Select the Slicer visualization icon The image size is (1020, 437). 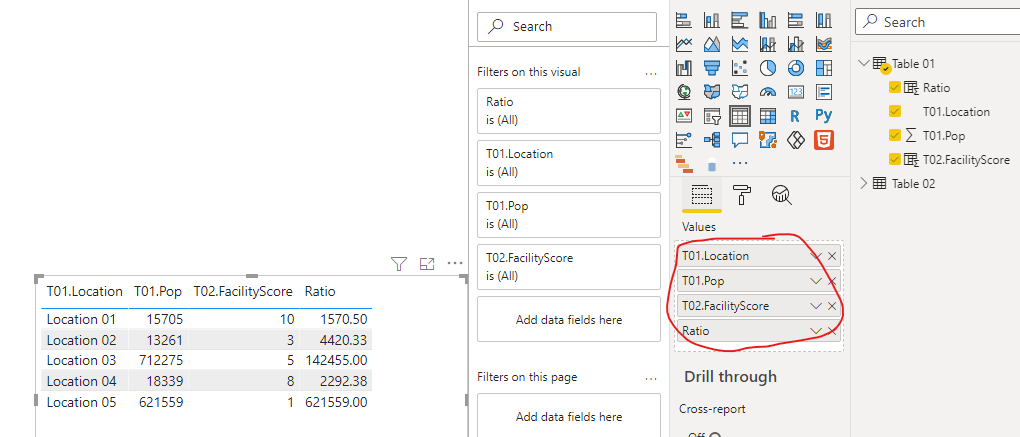712,116
